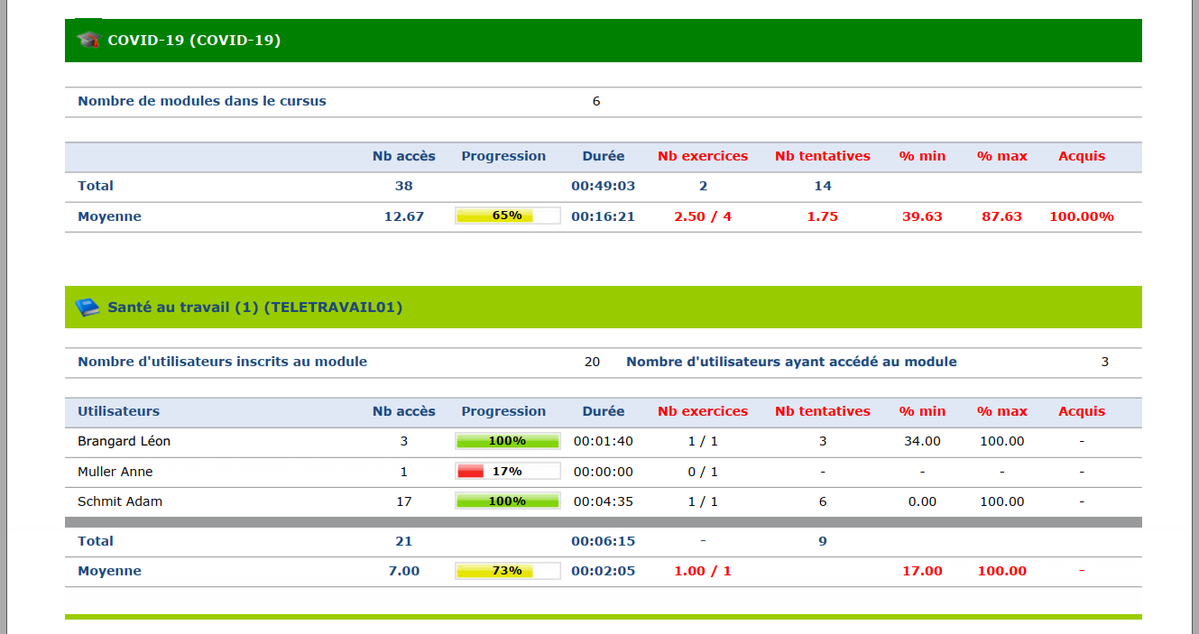Click the Utilisateurs column header
1199x634 pixels.
point(119,411)
